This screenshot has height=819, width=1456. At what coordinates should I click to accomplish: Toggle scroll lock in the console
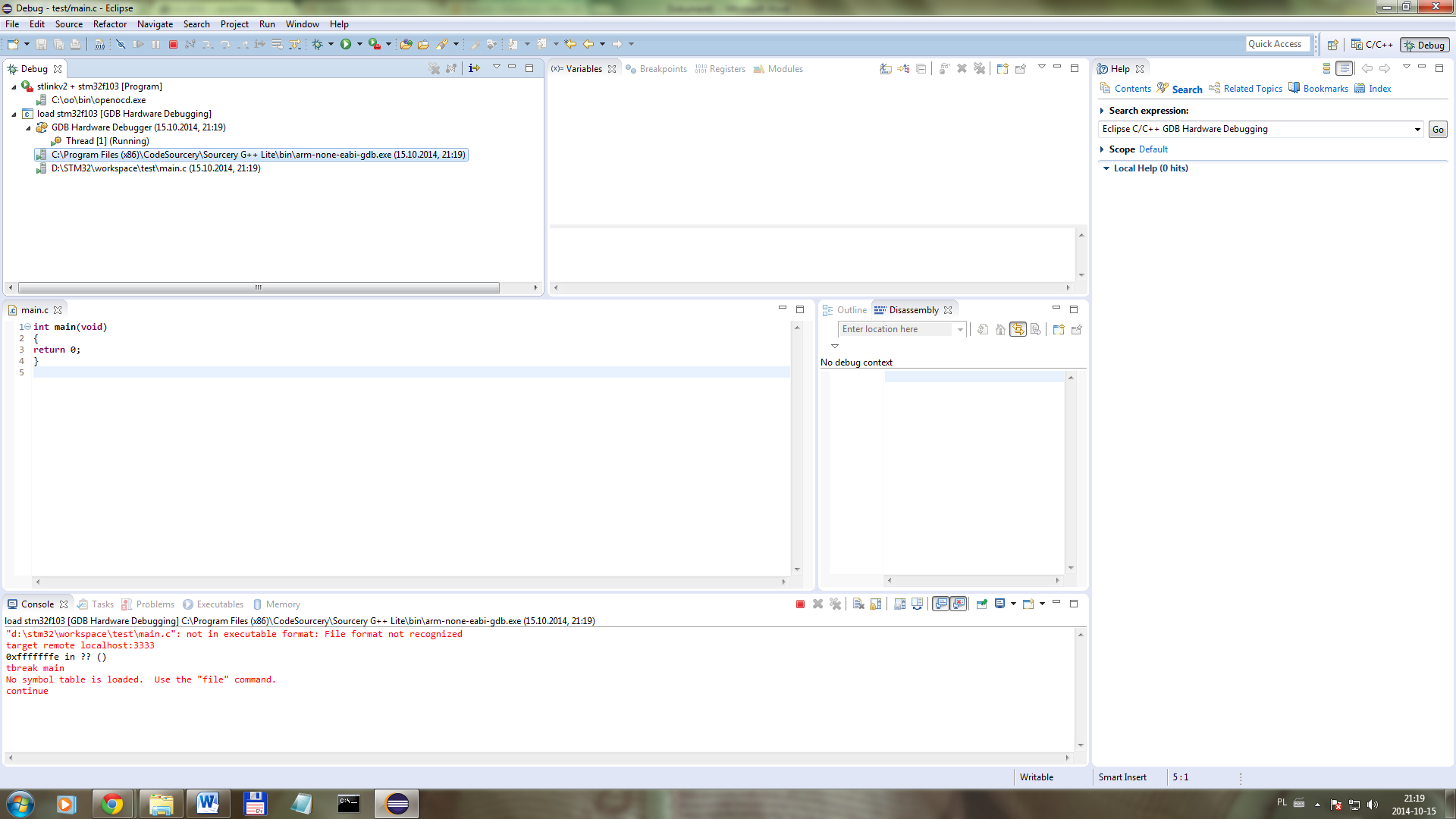pos(876,604)
